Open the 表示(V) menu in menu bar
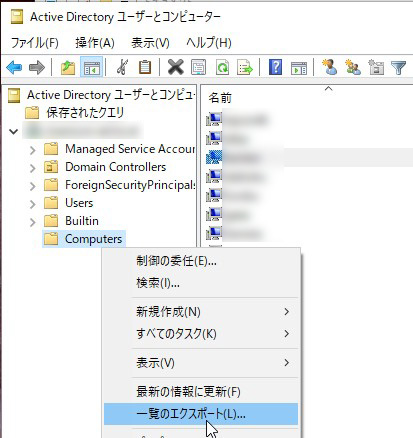The image size is (413, 438). [150, 43]
